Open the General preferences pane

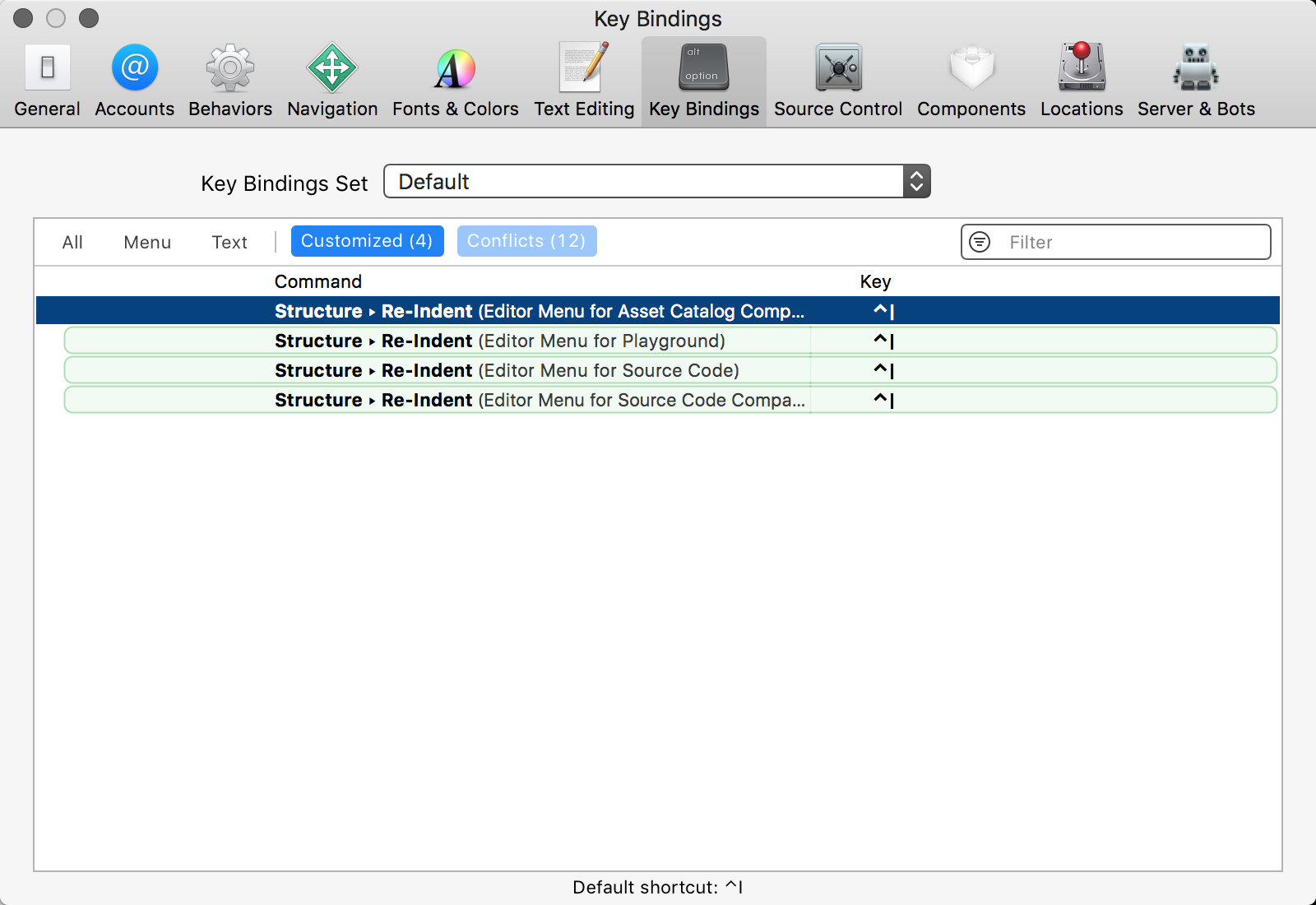[47, 81]
